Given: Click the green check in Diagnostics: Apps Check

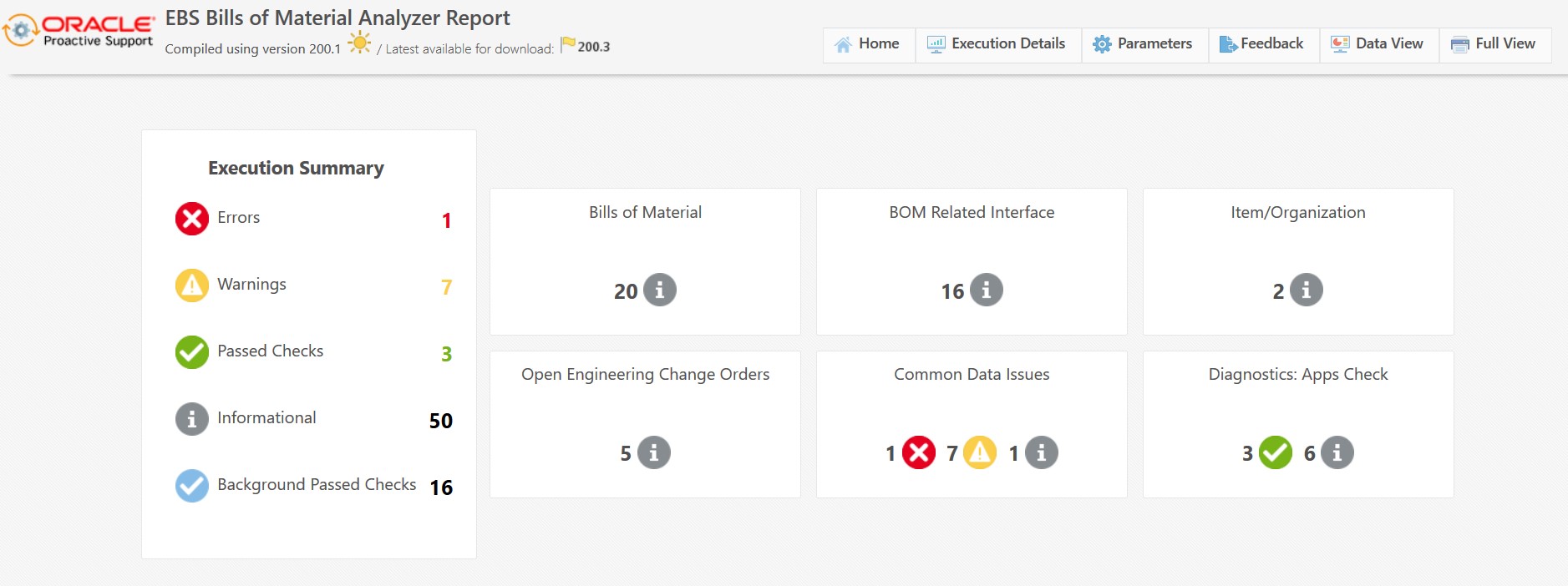Looking at the screenshot, I should (x=1276, y=452).
